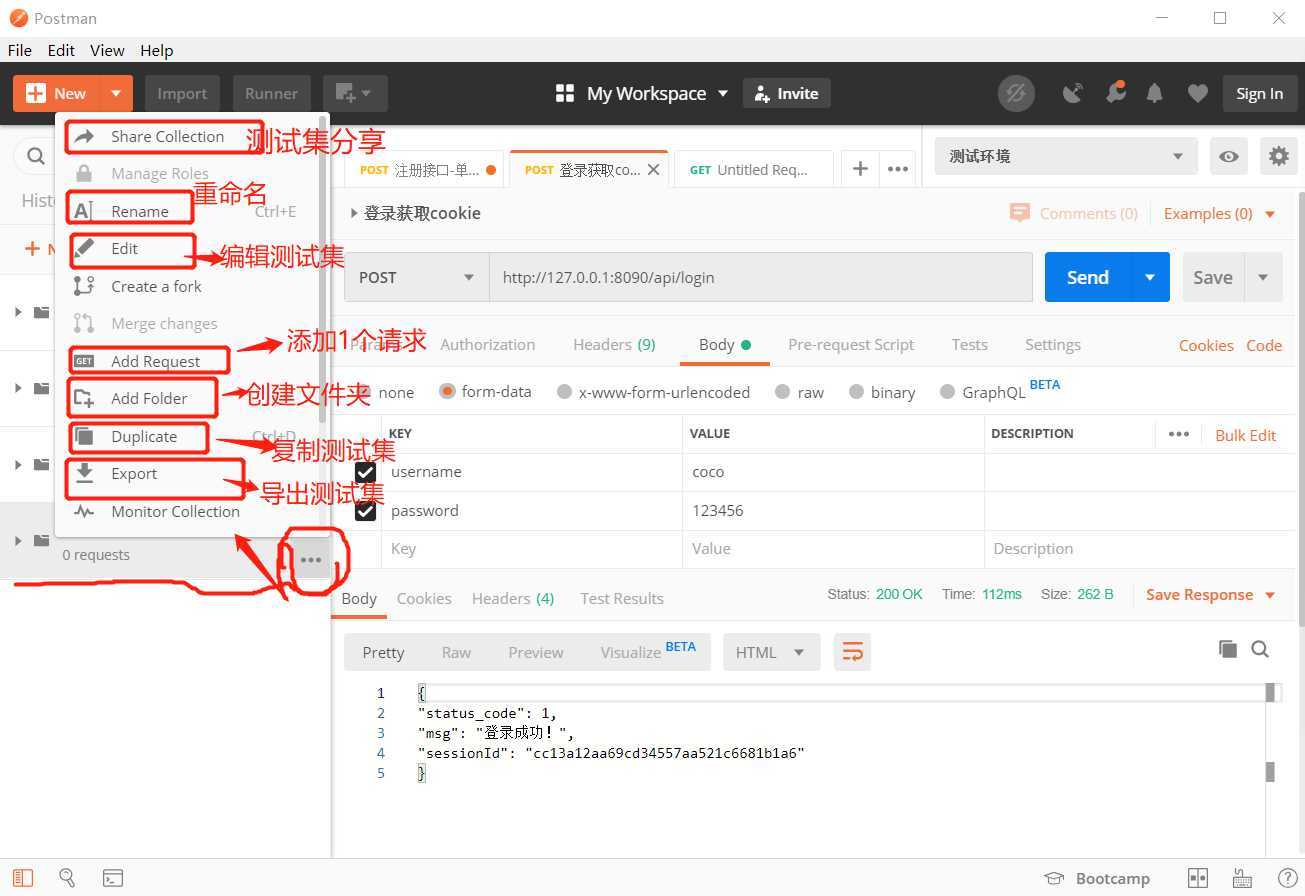Screen dimensions: 1305x896
Task: Open the capture requests satellite icon
Action: tap(1073, 93)
